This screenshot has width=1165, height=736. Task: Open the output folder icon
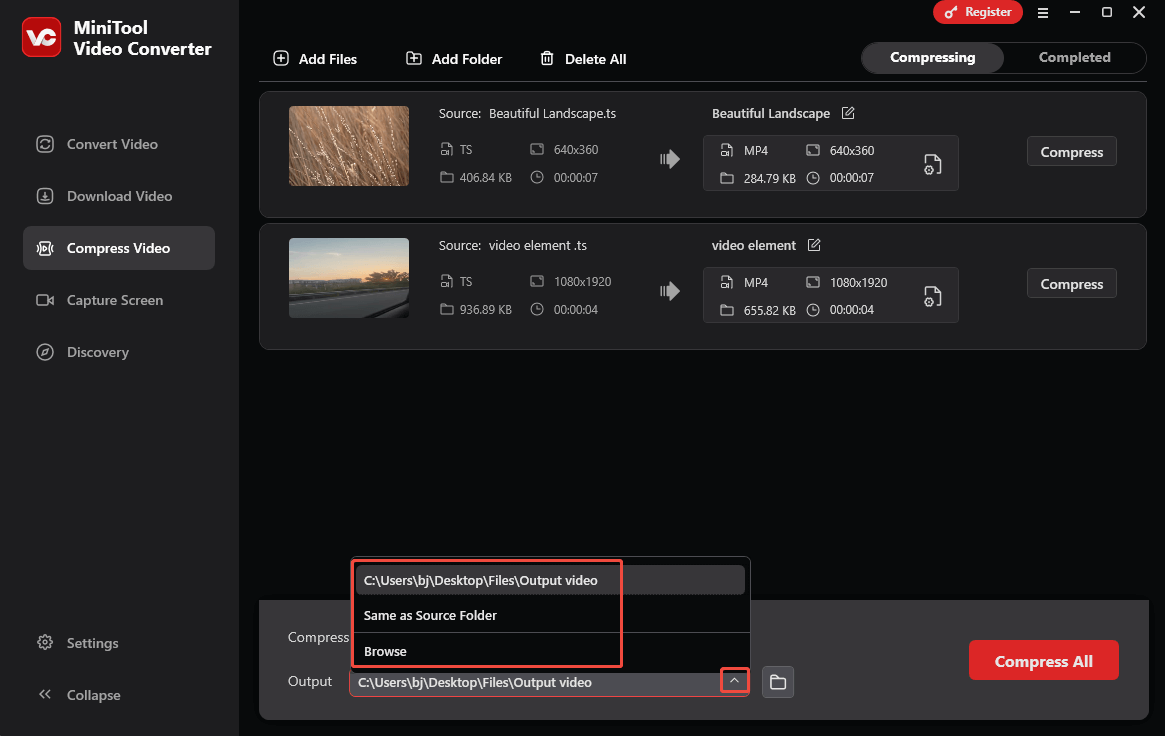click(778, 682)
